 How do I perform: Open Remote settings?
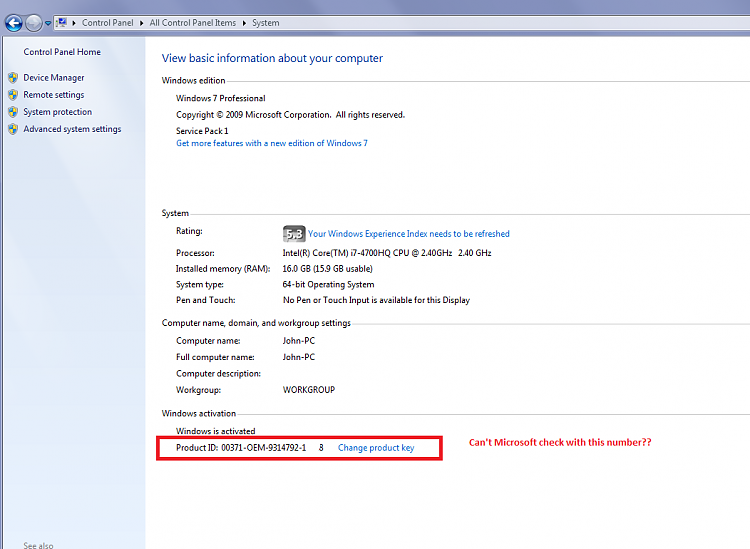coord(54,95)
